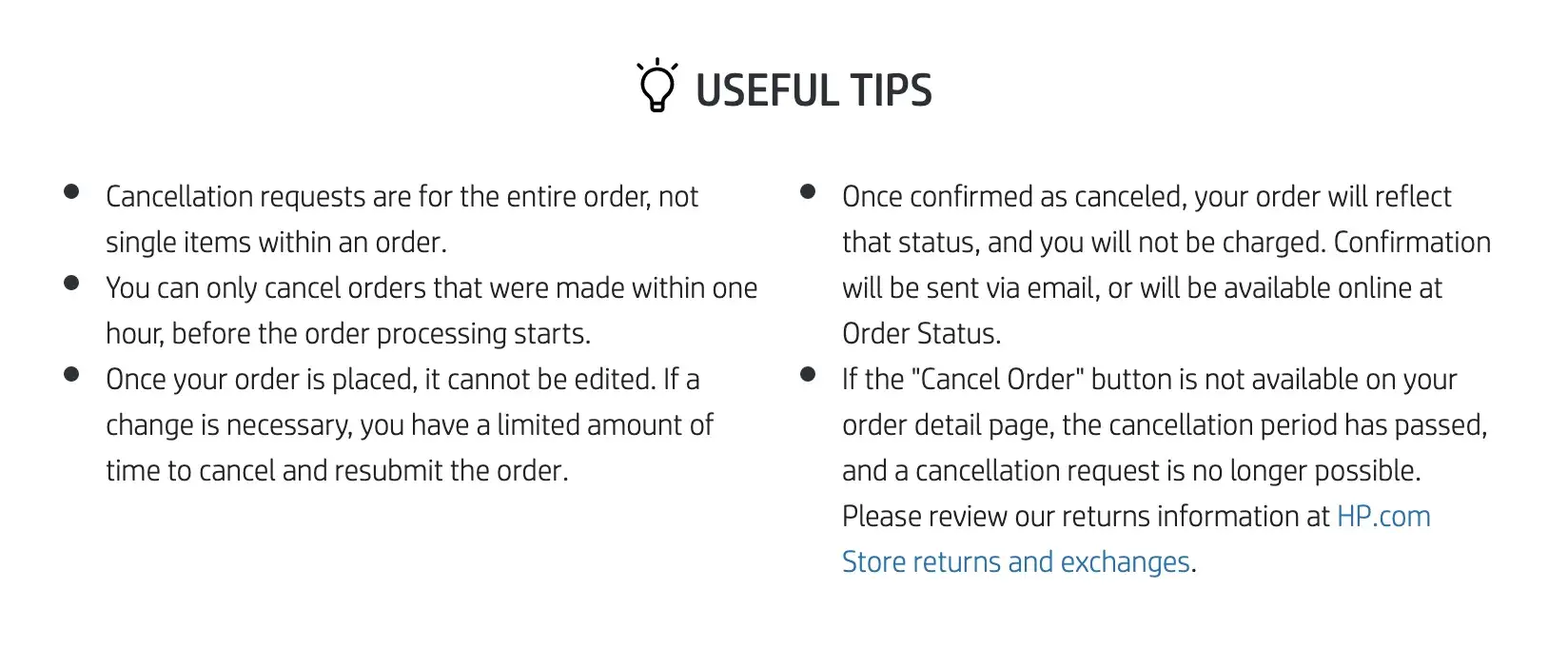This screenshot has height=649, width=1568.
Task: Click "time to cancel and resubmit the order"
Action: [x=336, y=471]
